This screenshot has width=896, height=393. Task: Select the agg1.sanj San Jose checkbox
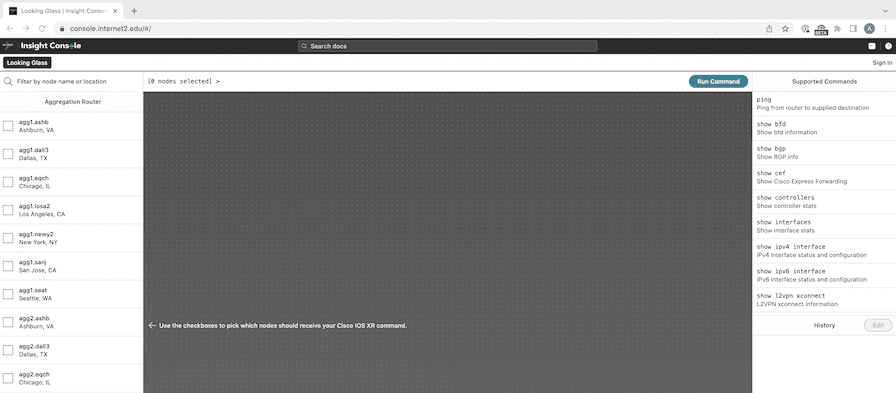(x=8, y=266)
